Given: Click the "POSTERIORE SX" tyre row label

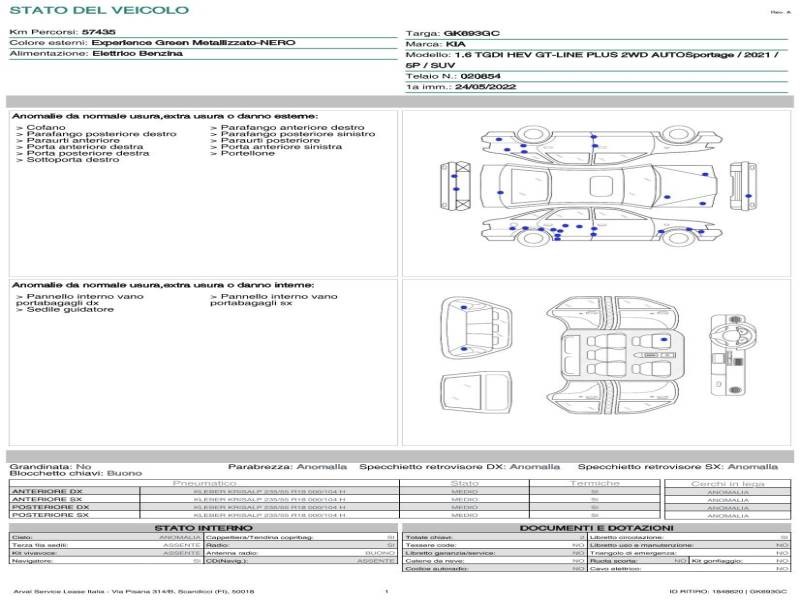Looking at the screenshot, I should (x=51, y=515).
